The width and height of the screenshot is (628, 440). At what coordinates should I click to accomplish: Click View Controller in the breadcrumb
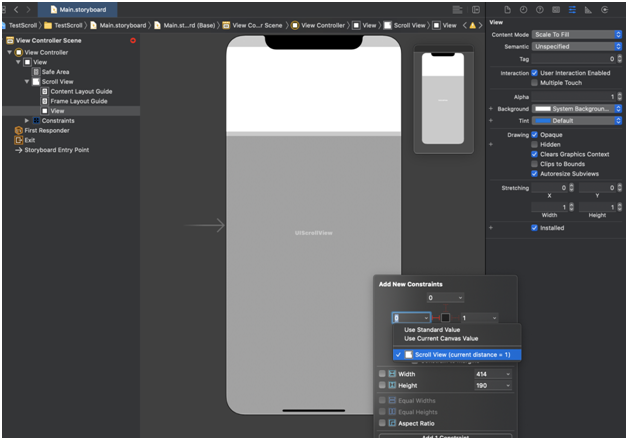[318, 25]
